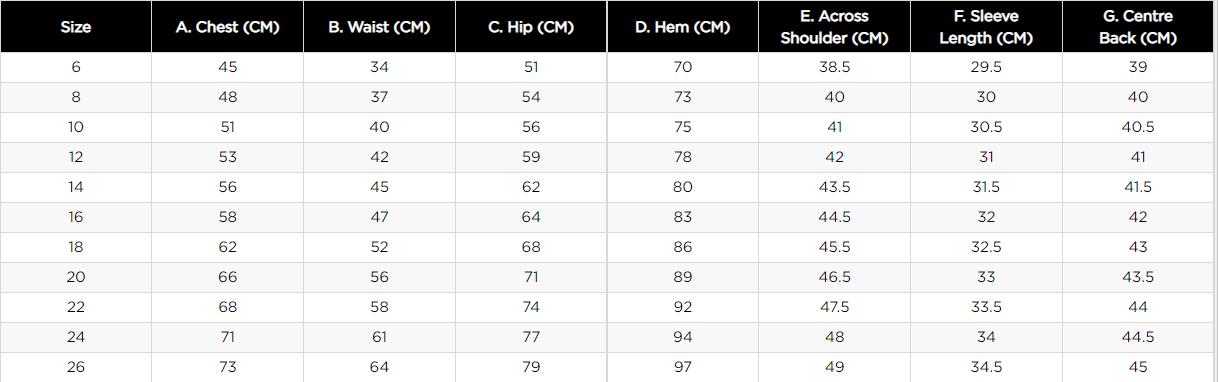Click waist value 37 for size 8
This screenshot has width=1218, height=382.
(379, 97)
